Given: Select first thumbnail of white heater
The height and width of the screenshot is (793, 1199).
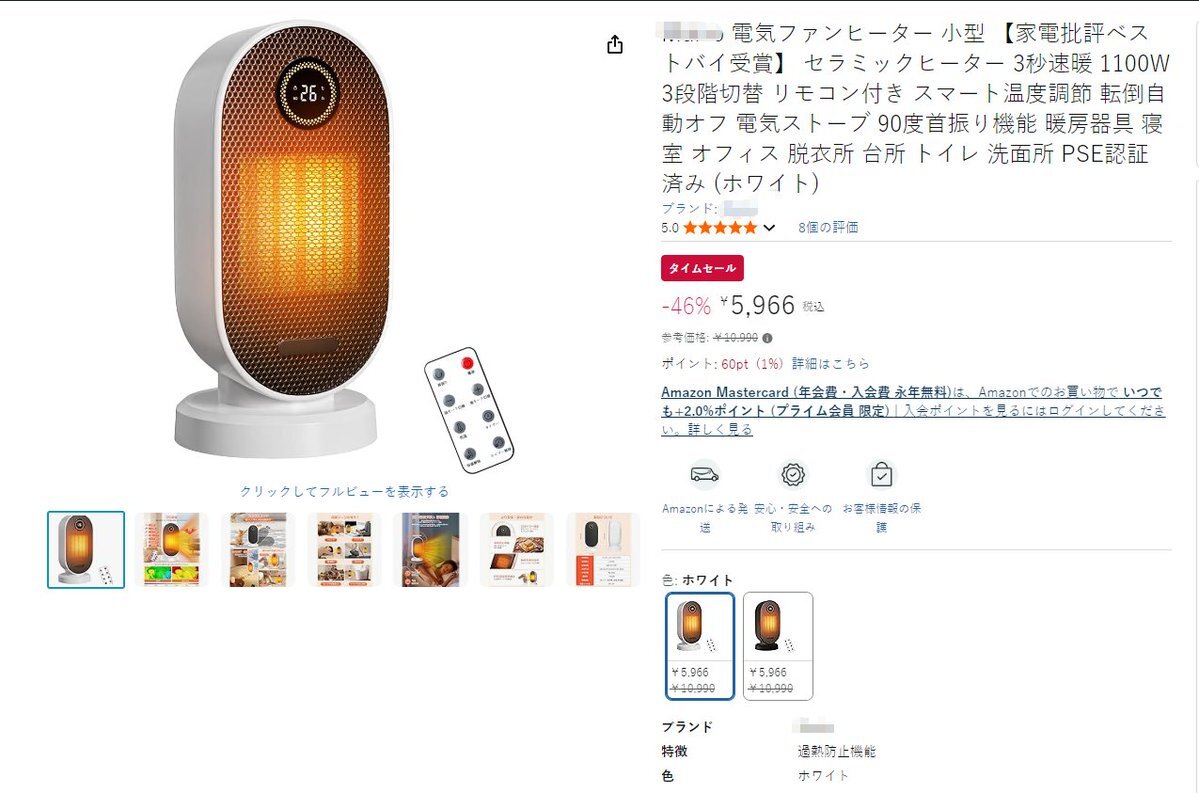Looking at the screenshot, I should (86, 550).
